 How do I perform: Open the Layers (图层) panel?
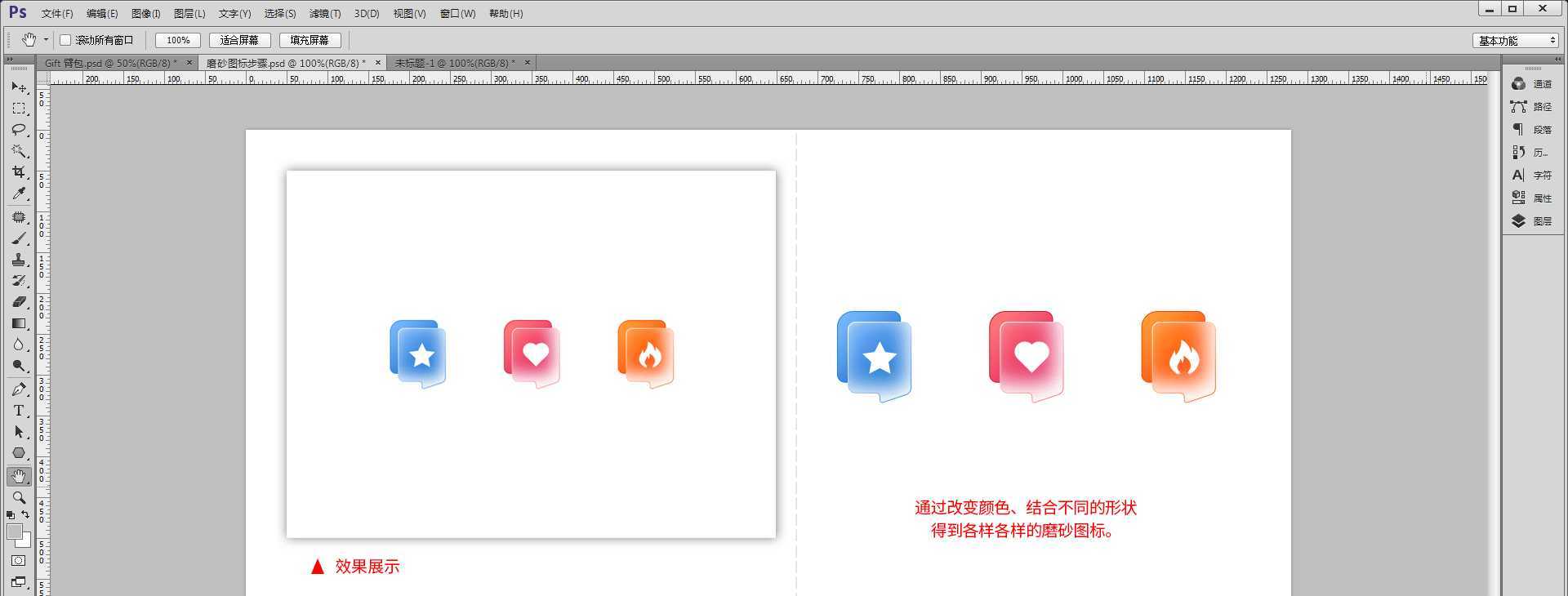pyautogui.click(x=1531, y=221)
